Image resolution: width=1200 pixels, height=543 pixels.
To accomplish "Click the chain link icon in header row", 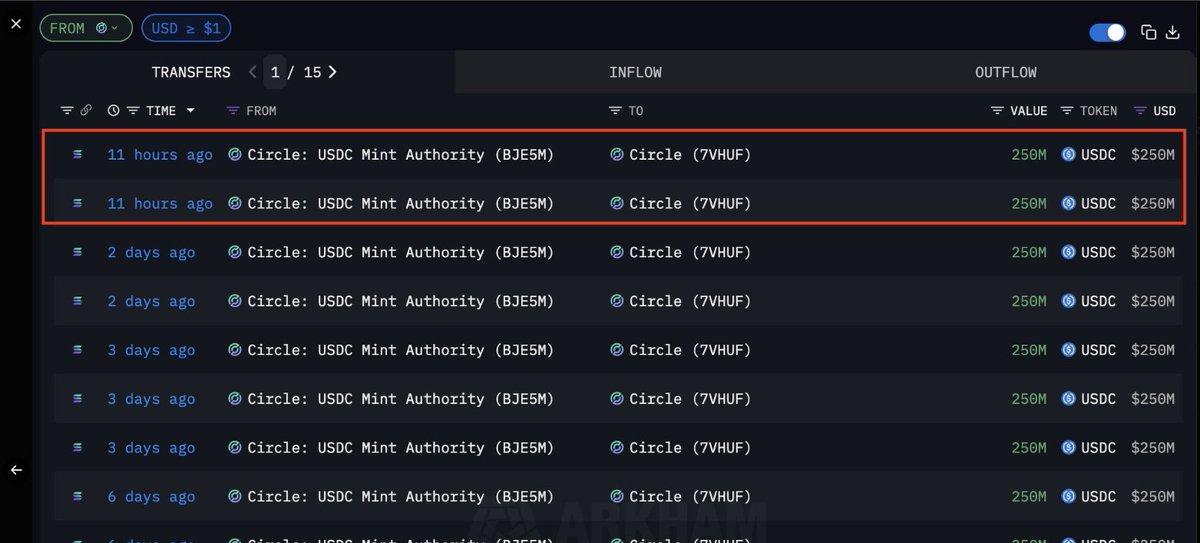I will (86, 111).
